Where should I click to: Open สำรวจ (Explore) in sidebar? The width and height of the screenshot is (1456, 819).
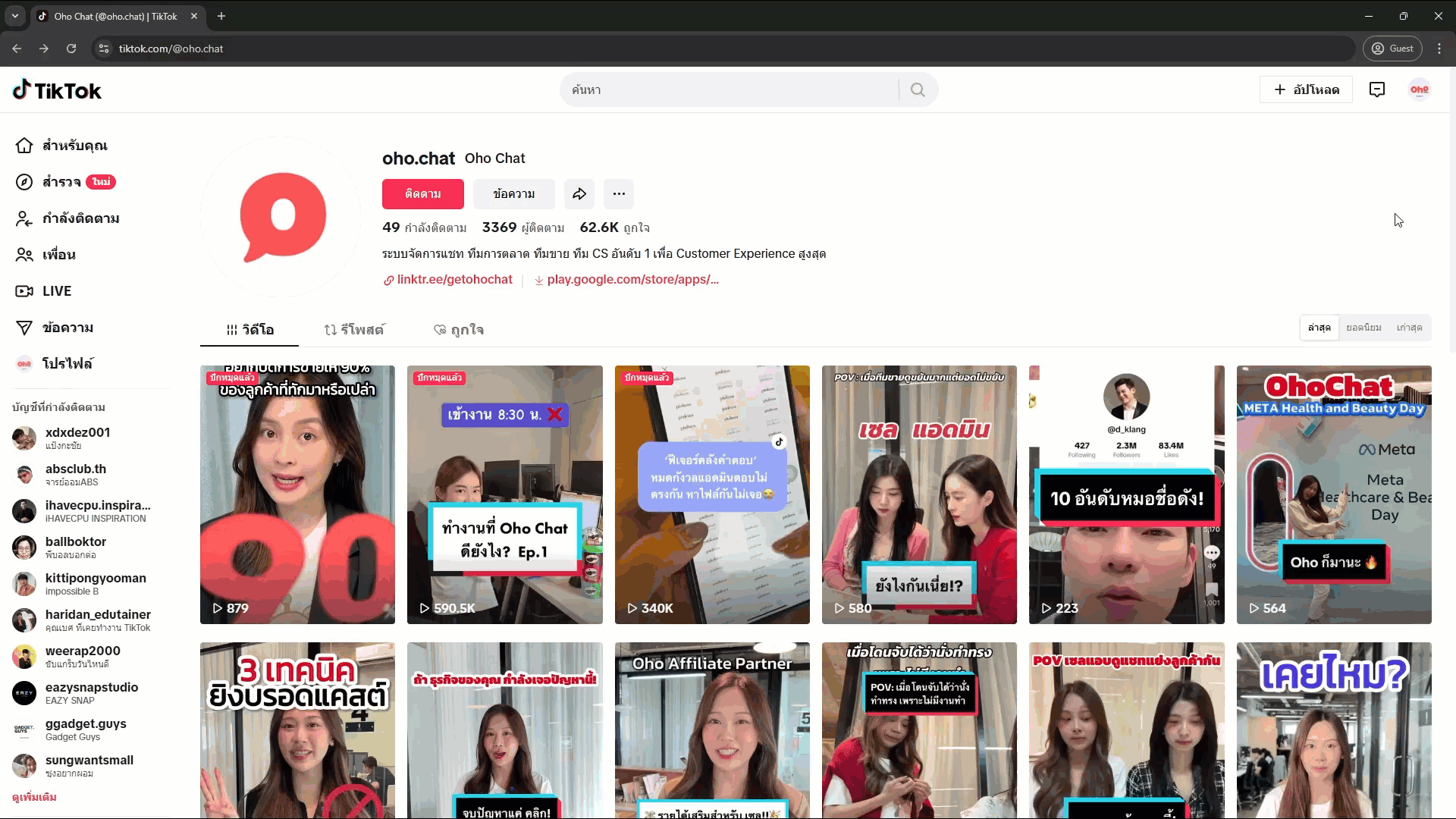(x=66, y=181)
